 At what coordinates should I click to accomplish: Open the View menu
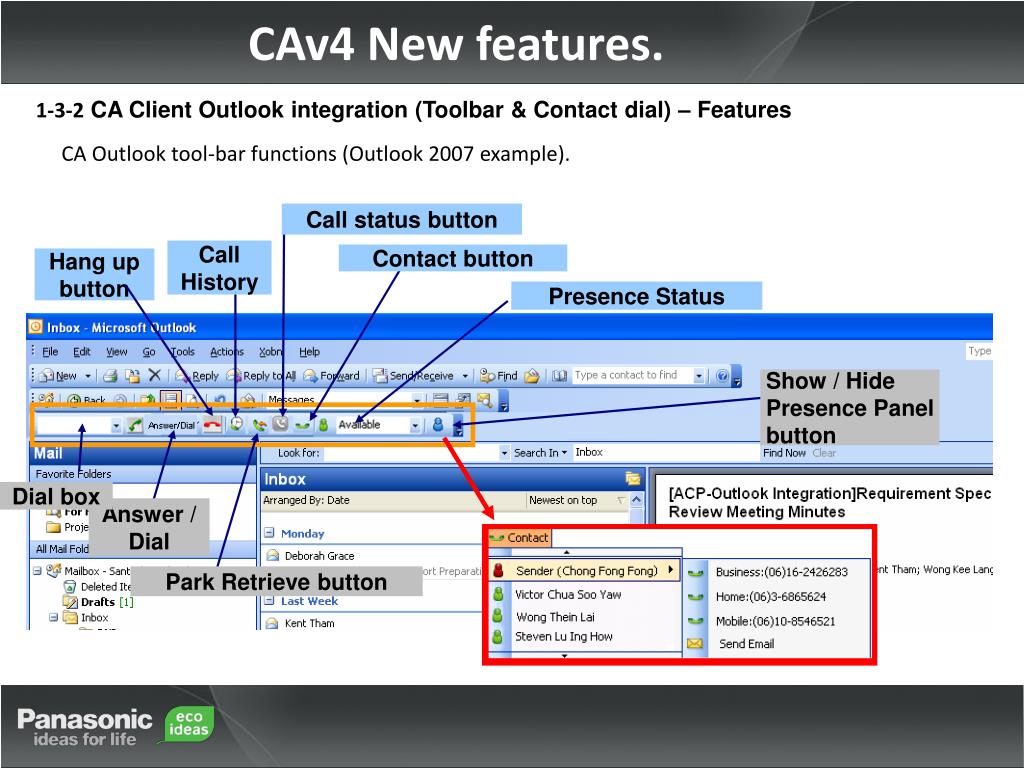coord(117,351)
